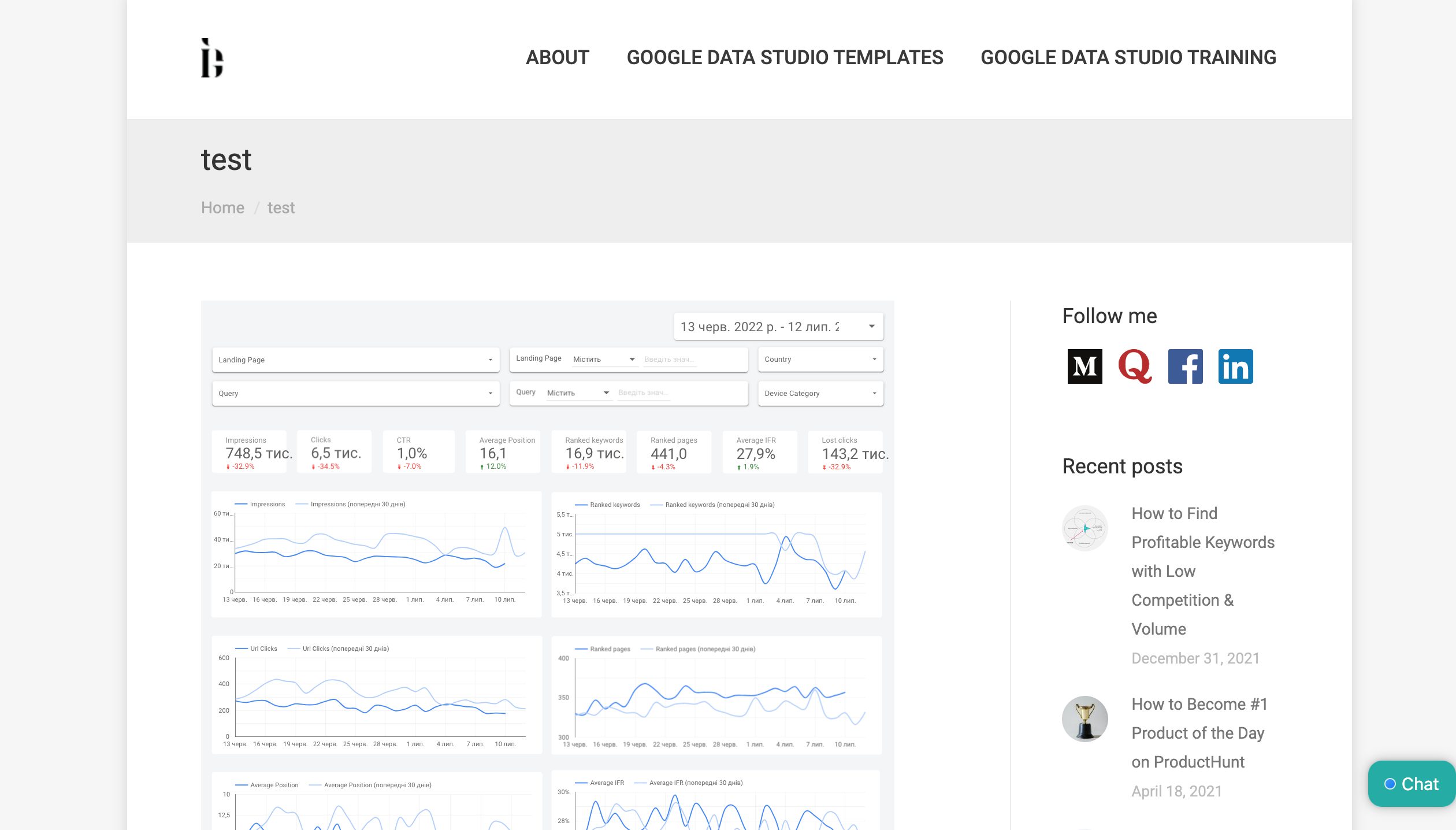Screen dimensions: 1456x830
Task: Open the first Query dropdown filter
Action: (x=355, y=393)
